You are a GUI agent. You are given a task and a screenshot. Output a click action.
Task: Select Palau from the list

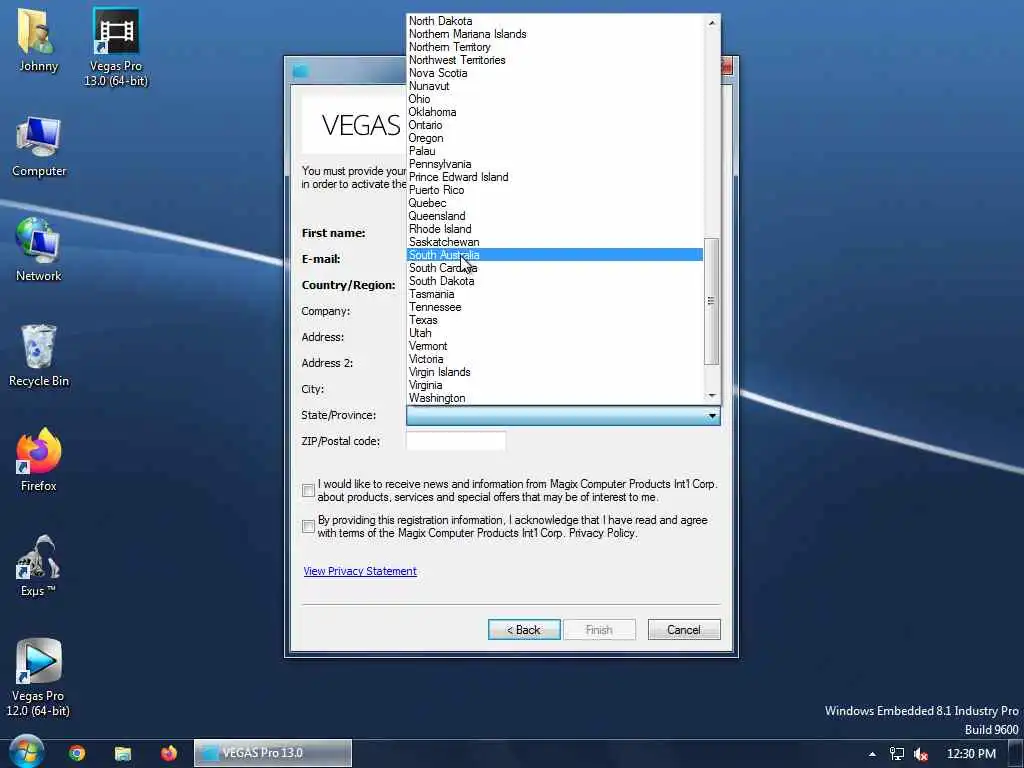554,151
